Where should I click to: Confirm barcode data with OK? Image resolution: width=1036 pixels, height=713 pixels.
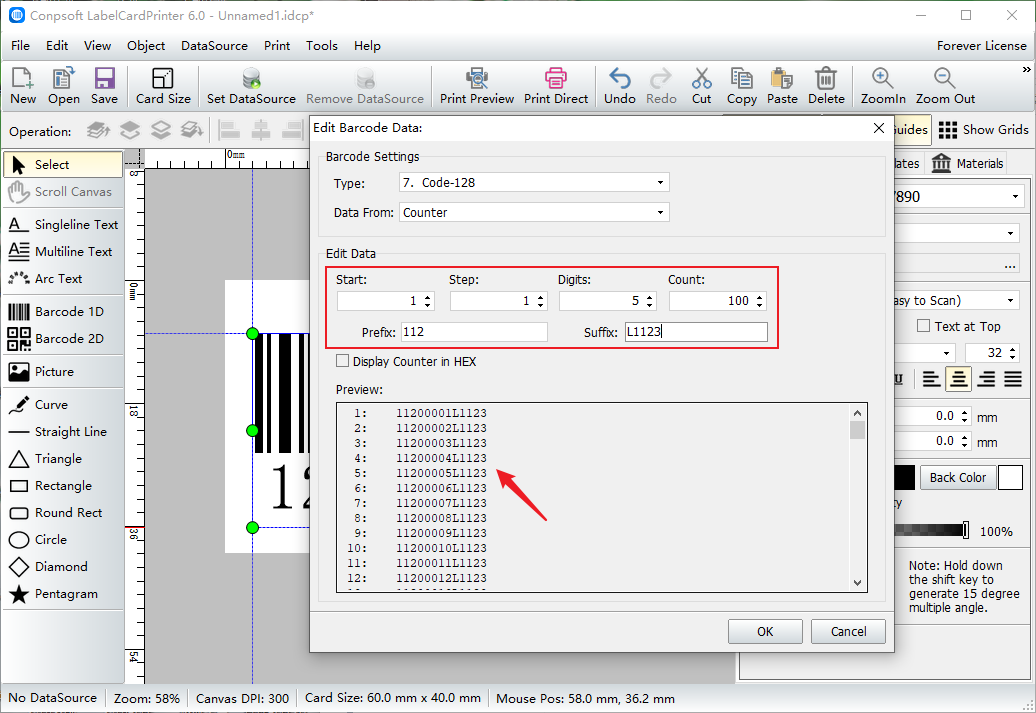click(765, 631)
